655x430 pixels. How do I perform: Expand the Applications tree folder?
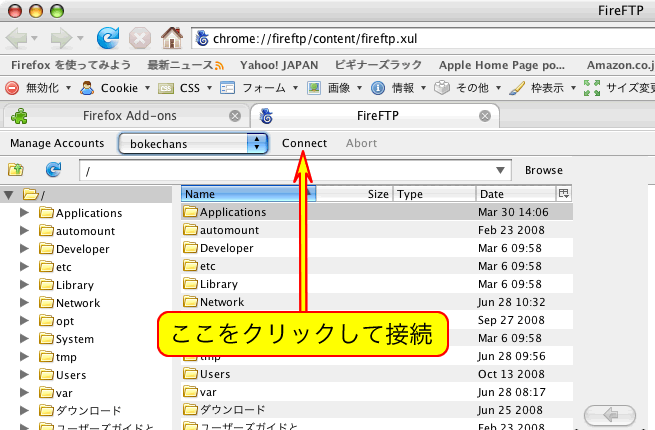click(24, 212)
